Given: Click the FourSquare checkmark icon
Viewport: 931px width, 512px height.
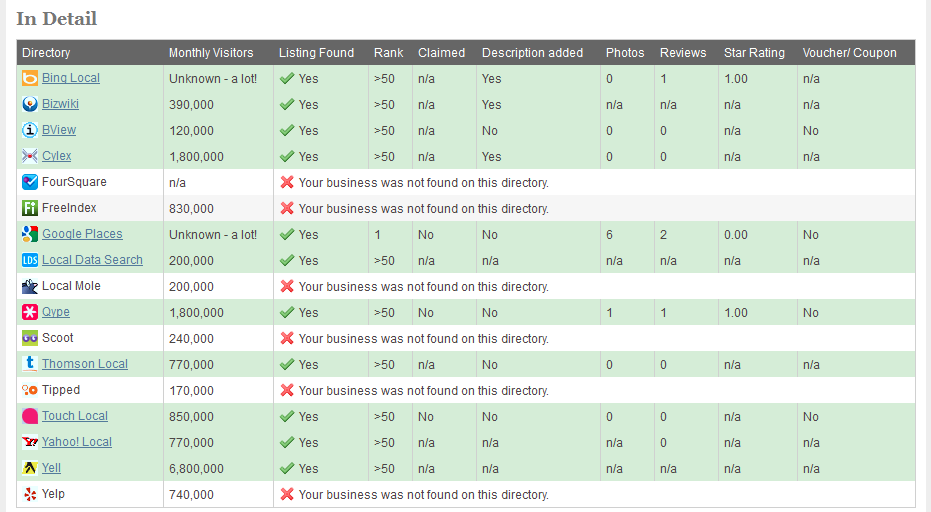Looking at the screenshot, I should click(30, 182).
